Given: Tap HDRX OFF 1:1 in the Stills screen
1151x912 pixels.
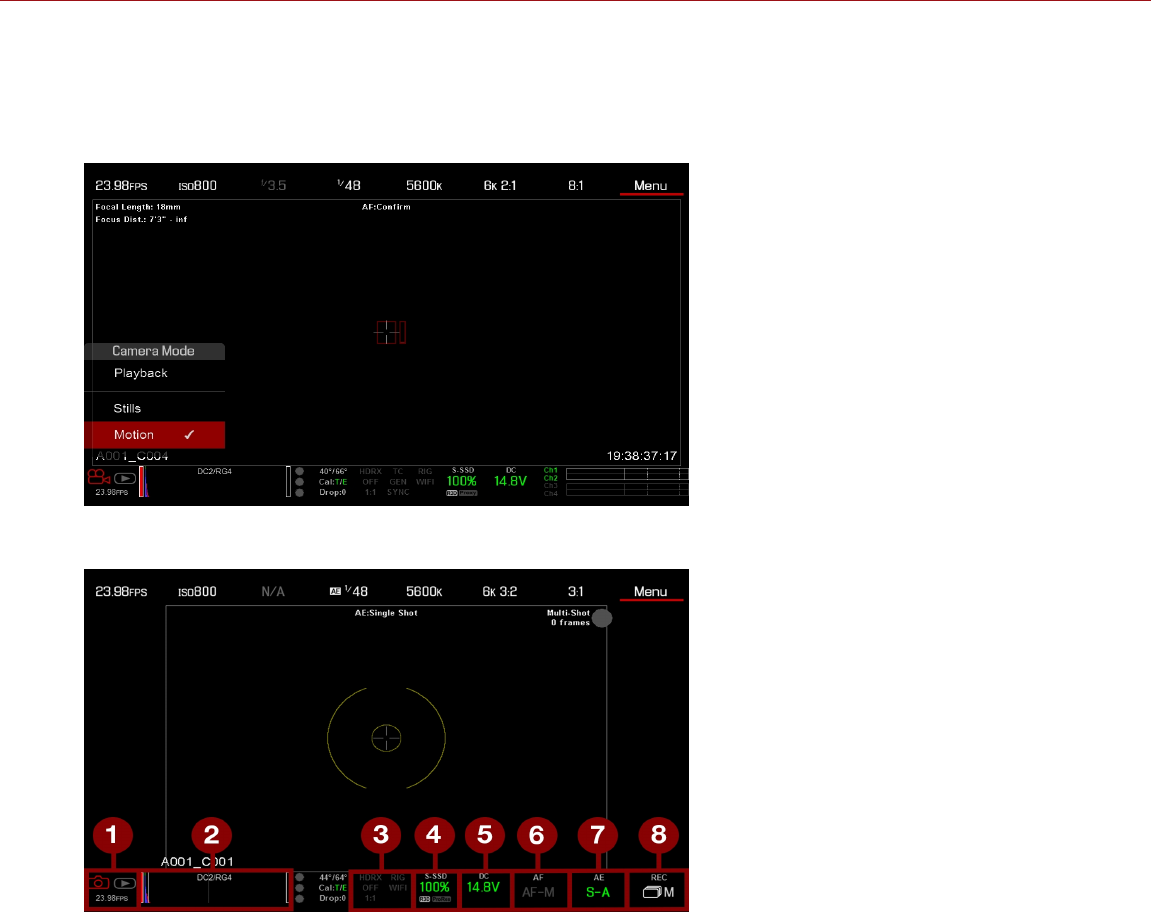Looking at the screenshot, I should point(371,888).
